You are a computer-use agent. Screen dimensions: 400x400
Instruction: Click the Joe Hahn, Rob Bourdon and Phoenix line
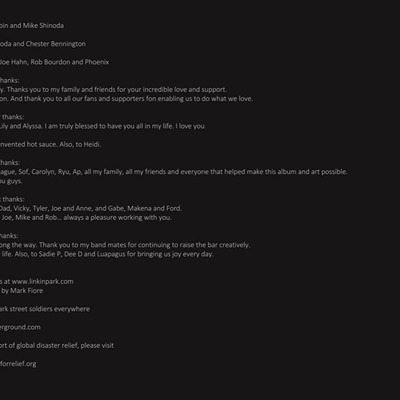[54, 62]
